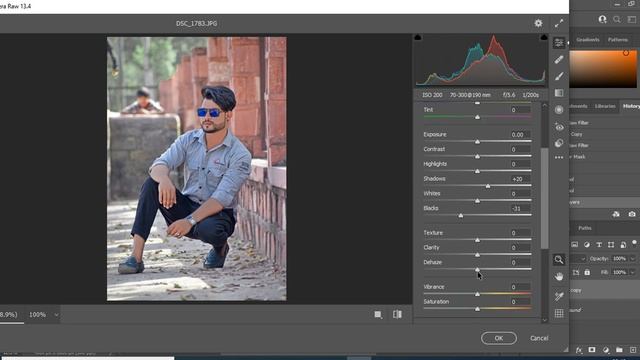Viewport: 640px width, 360px height.
Task: Open Camera Raw preferences gear
Action: click(538, 23)
